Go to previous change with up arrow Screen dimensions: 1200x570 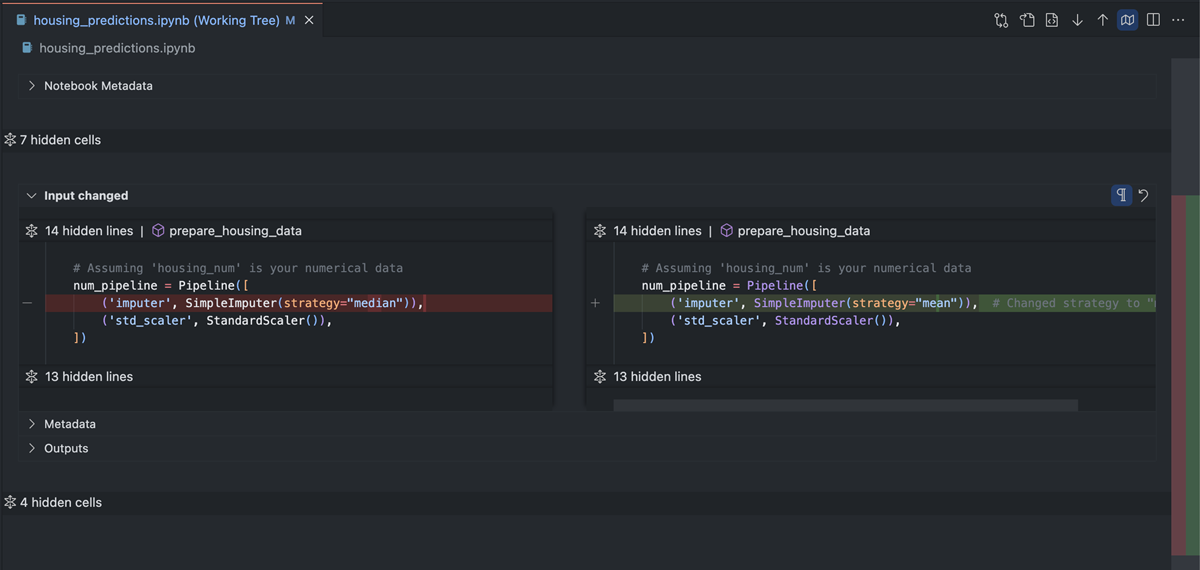point(1102,20)
